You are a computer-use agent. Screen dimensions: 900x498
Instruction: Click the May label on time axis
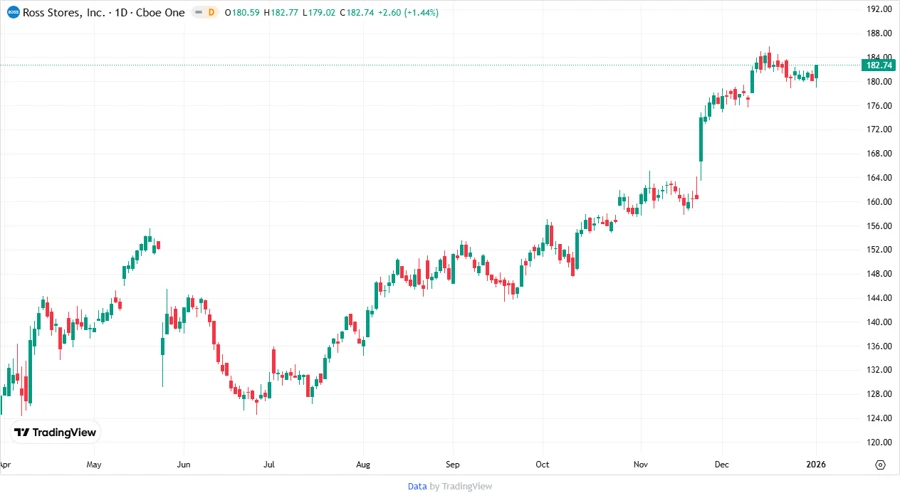(94, 464)
